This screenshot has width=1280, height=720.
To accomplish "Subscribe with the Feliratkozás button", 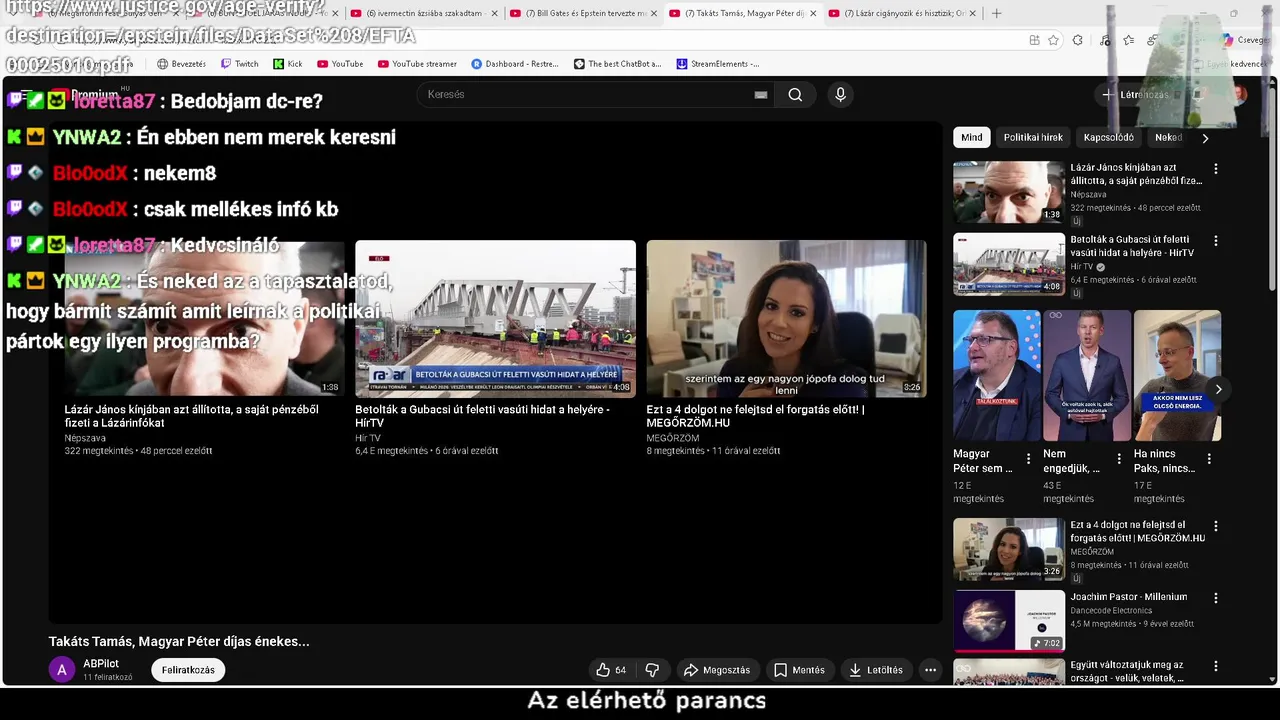I will pyautogui.click(x=188, y=670).
